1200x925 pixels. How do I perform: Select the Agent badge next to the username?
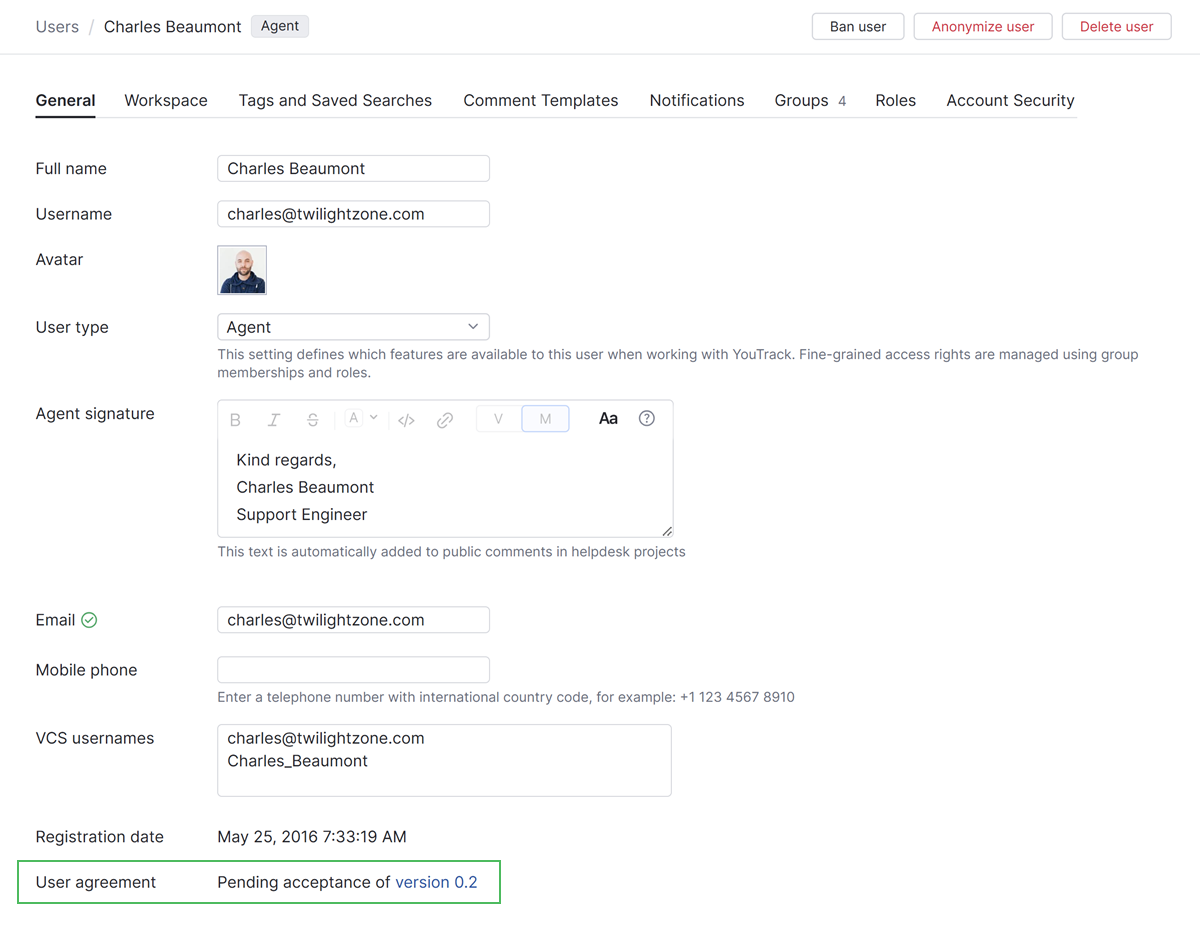[279, 26]
